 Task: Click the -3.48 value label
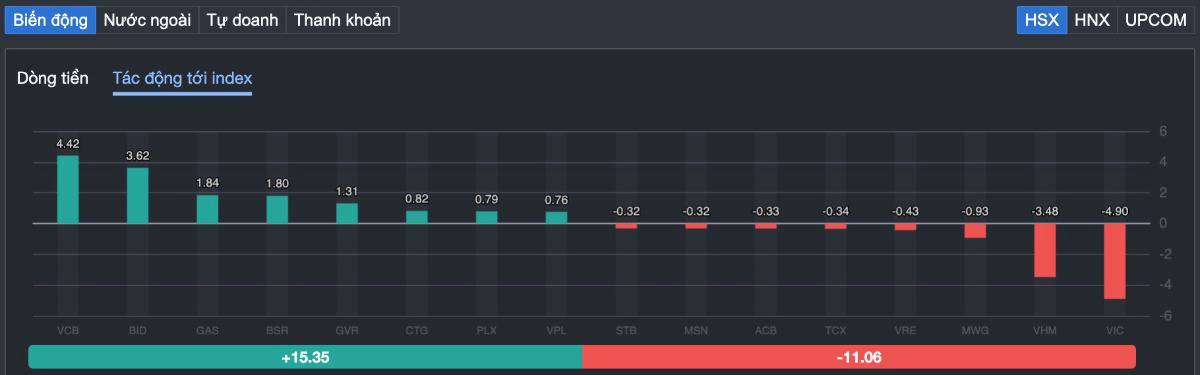1045,211
